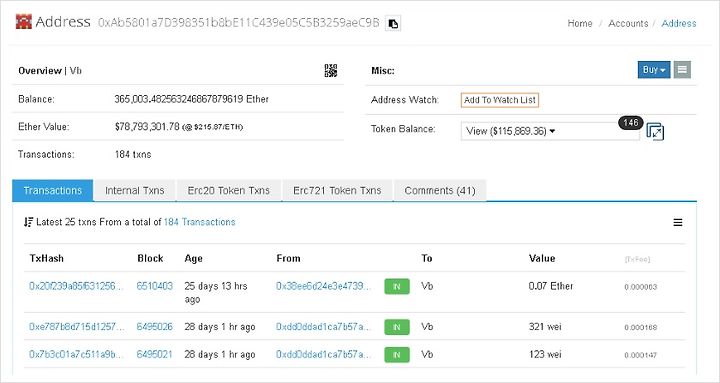Show the address QR code icon

pyautogui.click(x=331, y=71)
